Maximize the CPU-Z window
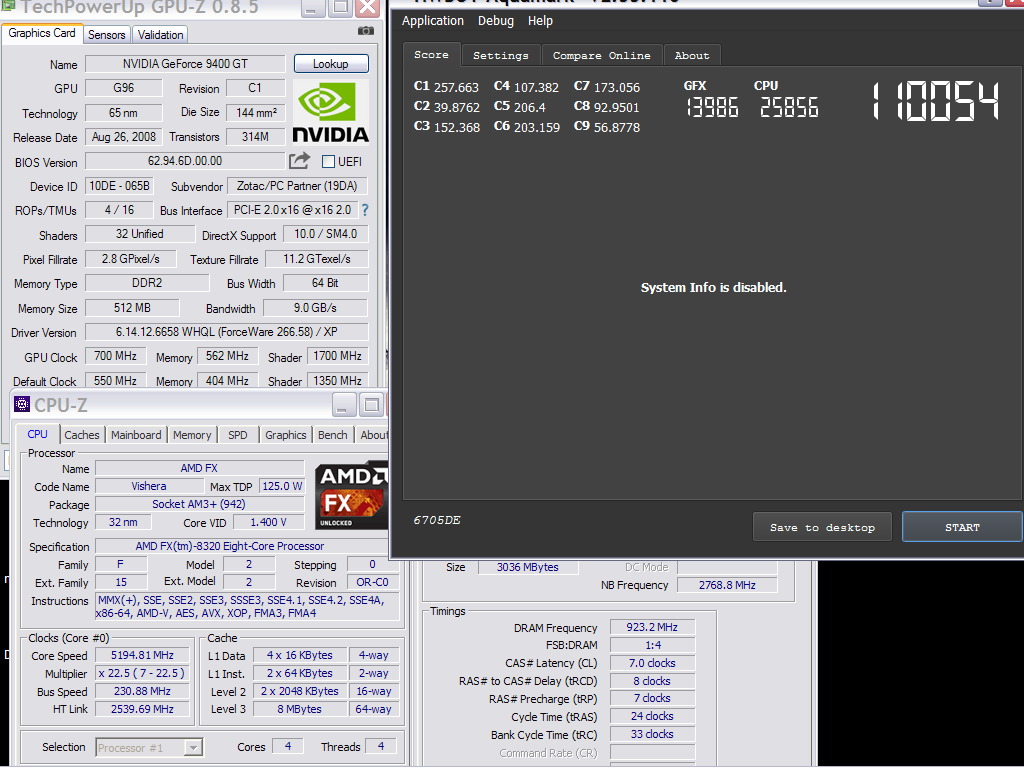This screenshot has height=768, width=1024. 371,405
